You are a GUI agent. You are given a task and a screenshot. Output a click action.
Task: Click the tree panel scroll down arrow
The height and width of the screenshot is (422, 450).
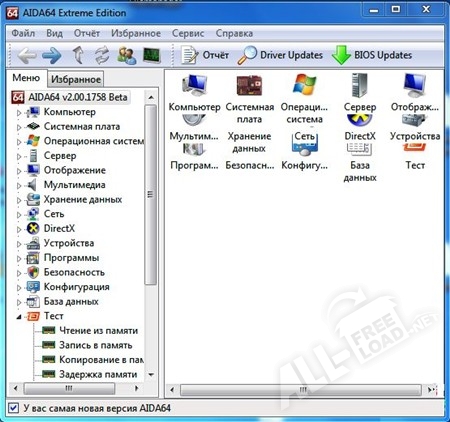151,375
